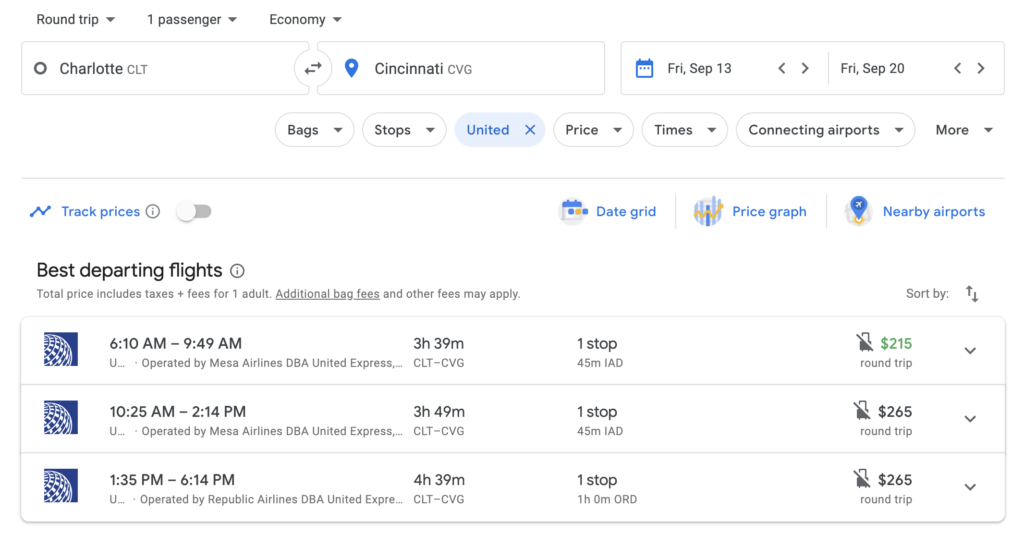Edit the Cincinnati CVG destination field
This screenshot has height=535, width=1024.
pyautogui.click(x=461, y=68)
